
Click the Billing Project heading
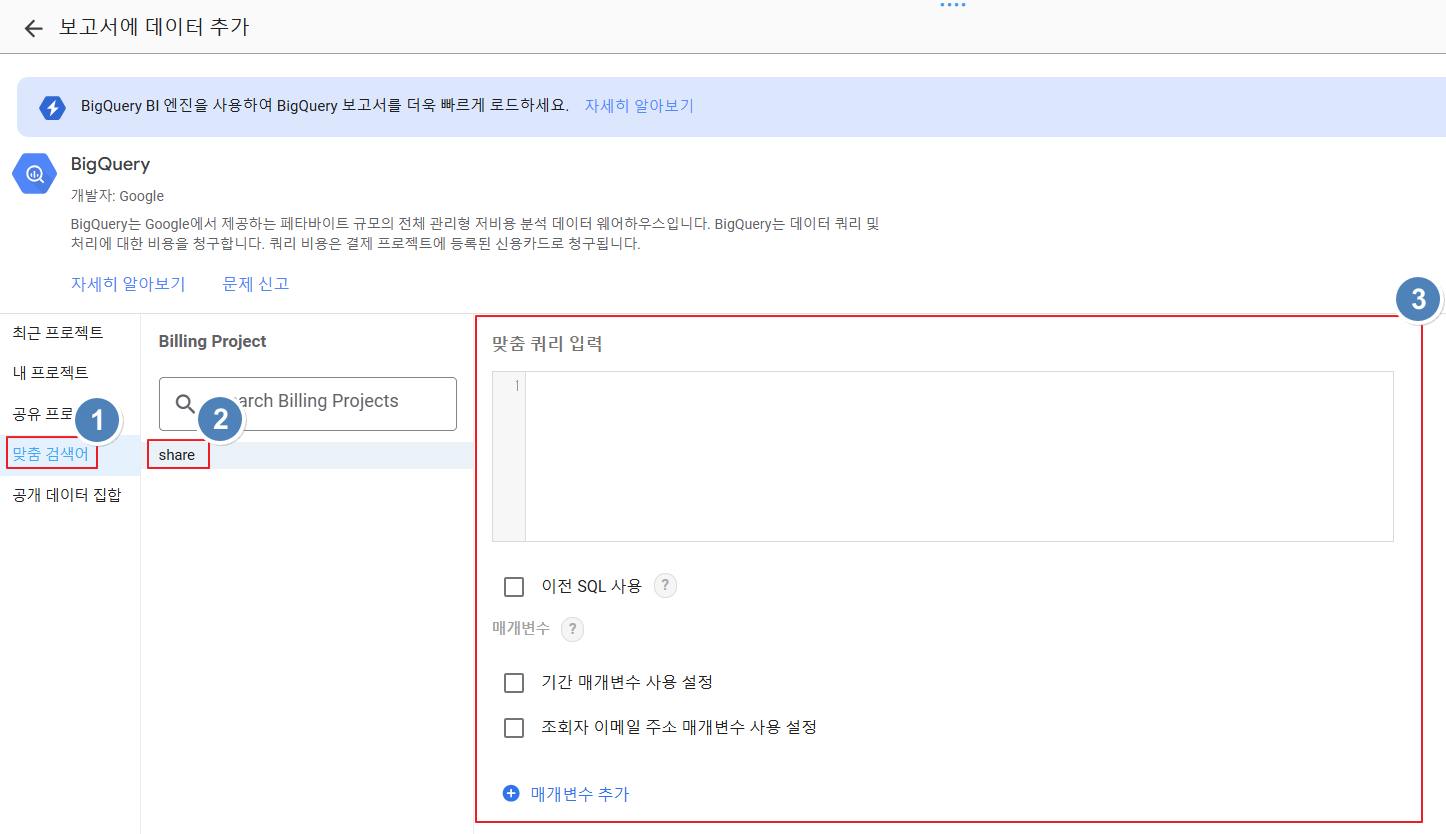[x=213, y=341]
